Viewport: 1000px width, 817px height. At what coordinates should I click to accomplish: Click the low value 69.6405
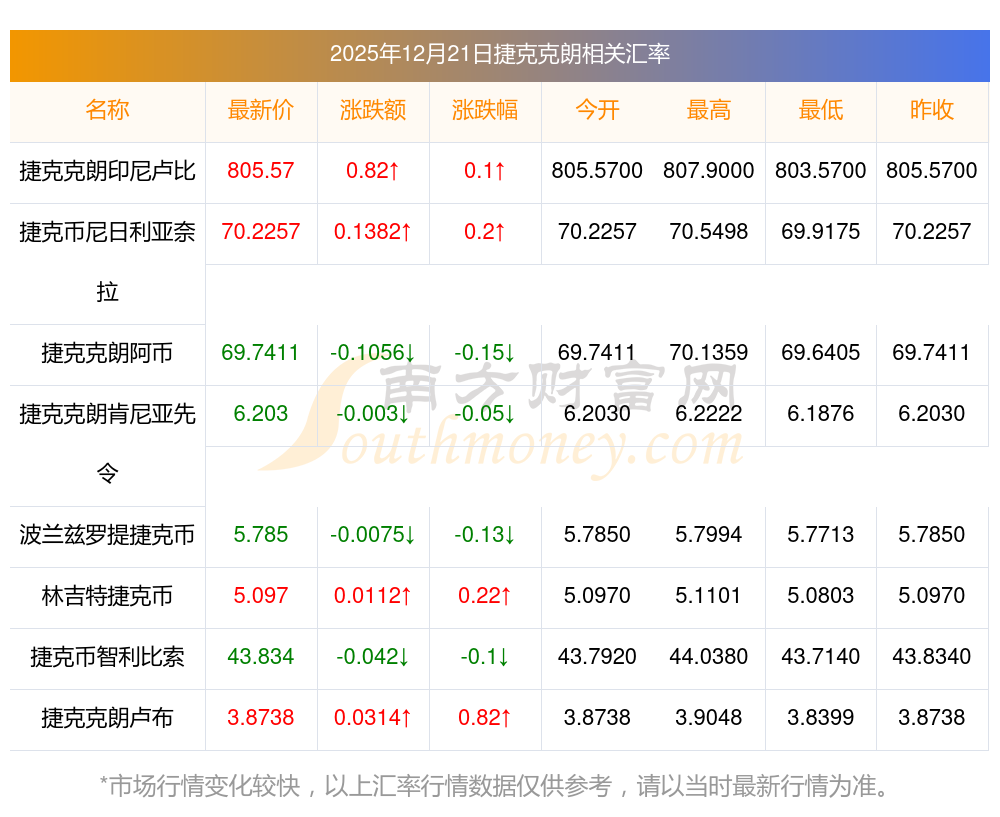click(x=821, y=353)
